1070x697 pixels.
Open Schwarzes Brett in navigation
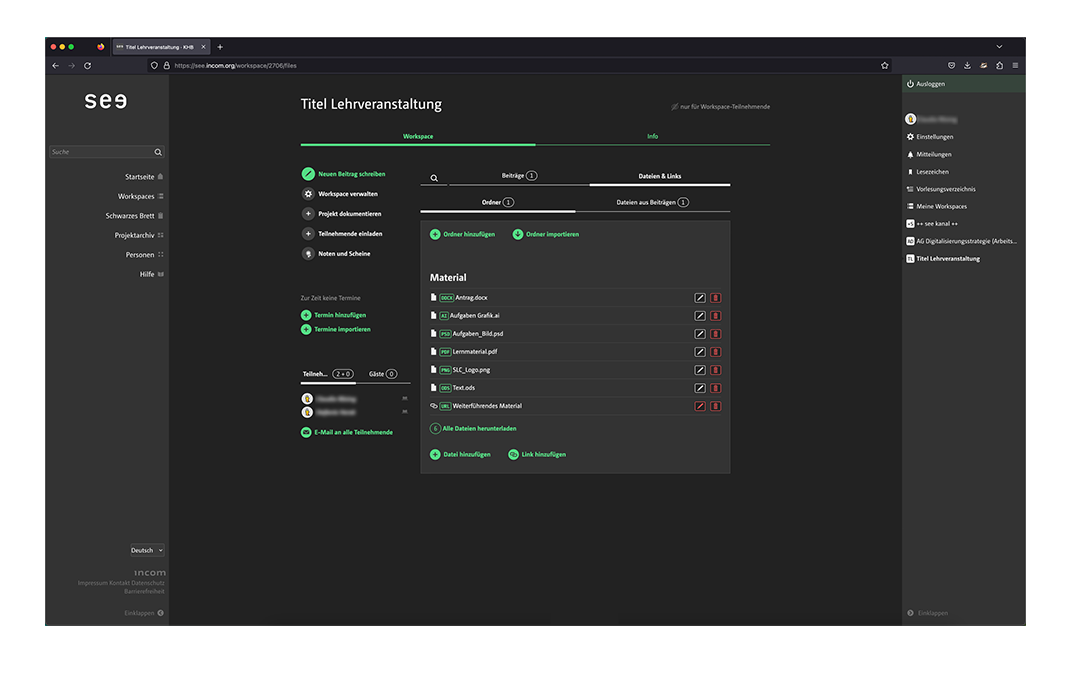(134, 216)
